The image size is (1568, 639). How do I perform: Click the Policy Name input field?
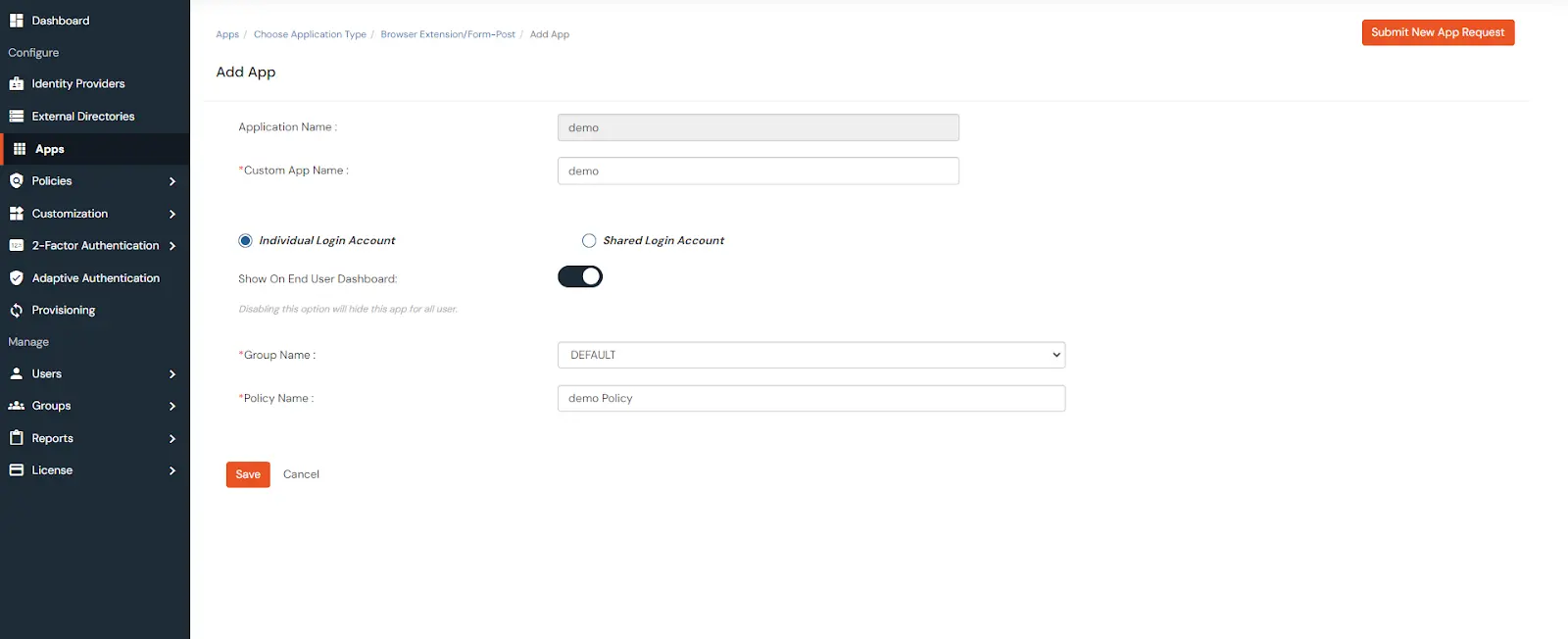[811, 398]
